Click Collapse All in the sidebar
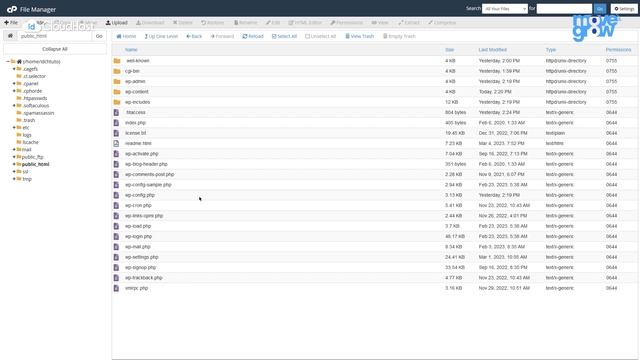Screen dimensions: 640x360 [55, 49]
